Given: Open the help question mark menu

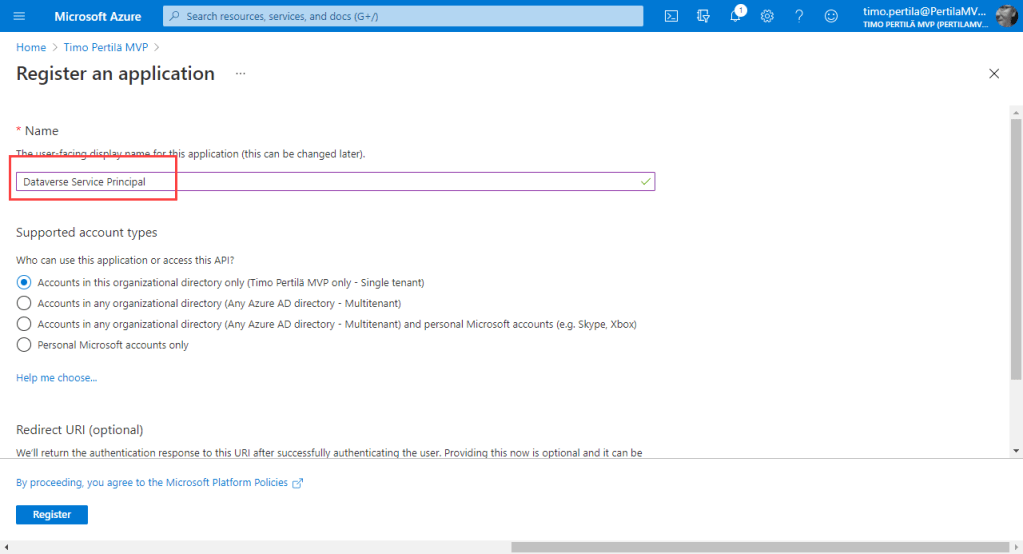Looking at the screenshot, I should 799,16.
